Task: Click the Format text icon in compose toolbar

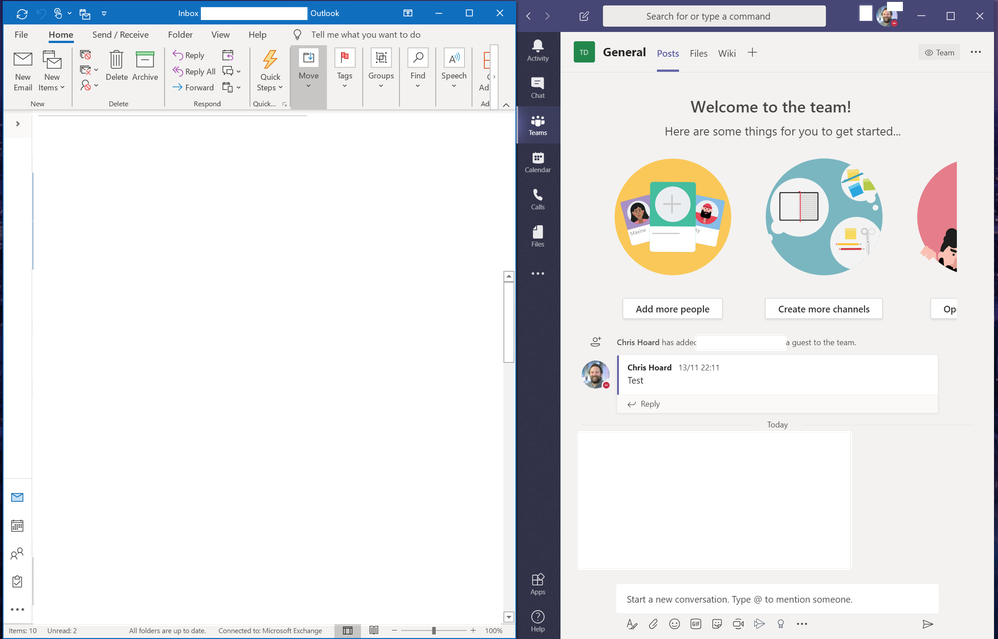Action: (x=631, y=624)
